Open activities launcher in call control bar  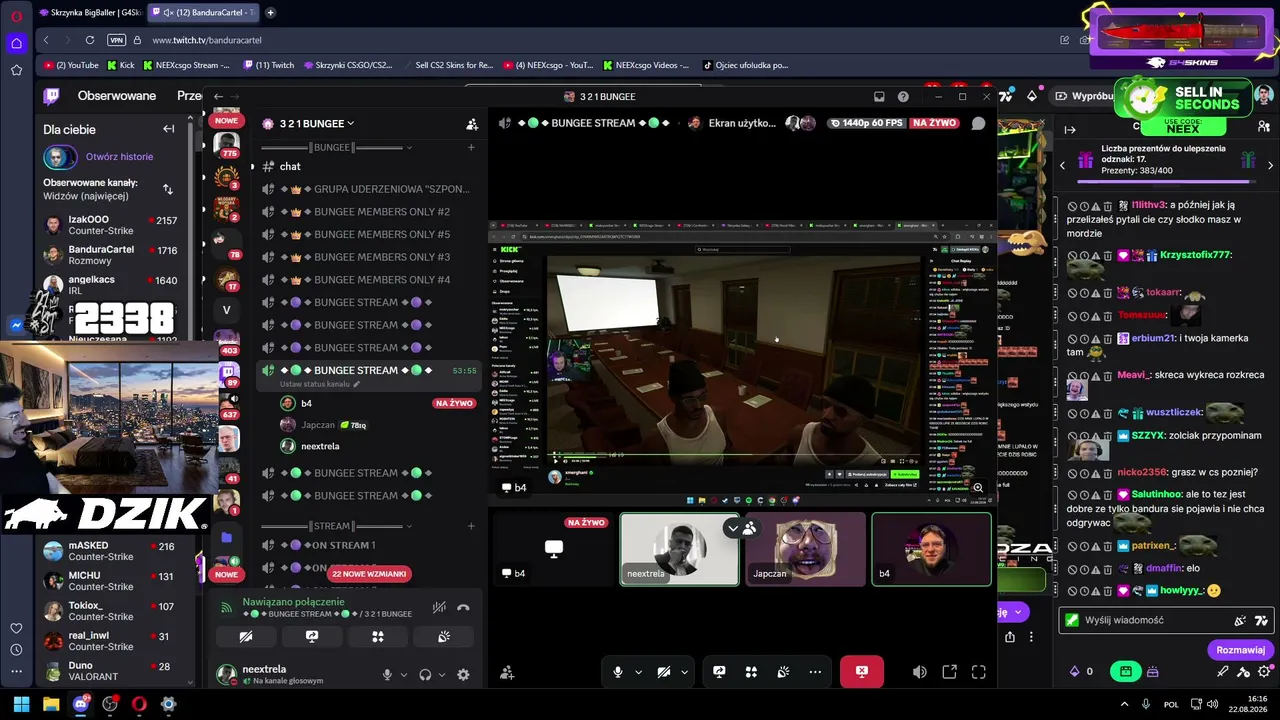click(751, 672)
